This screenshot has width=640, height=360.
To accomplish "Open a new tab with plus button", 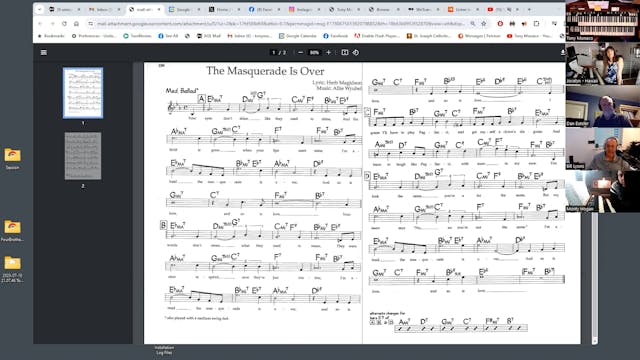I will [529, 9].
